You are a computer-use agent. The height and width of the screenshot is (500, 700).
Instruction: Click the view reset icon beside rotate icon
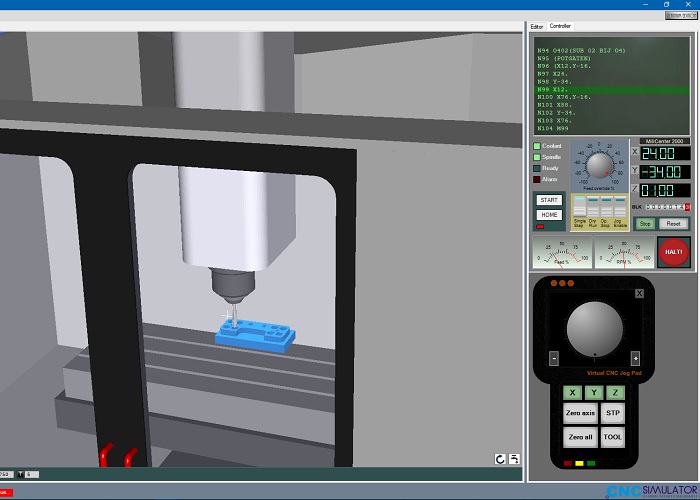tap(514, 459)
